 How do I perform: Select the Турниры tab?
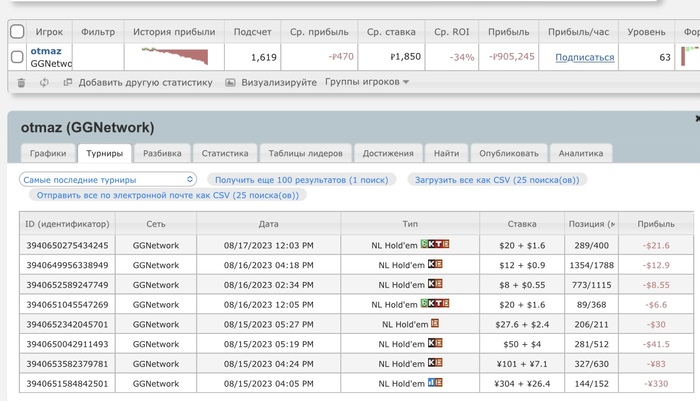click(104, 153)
